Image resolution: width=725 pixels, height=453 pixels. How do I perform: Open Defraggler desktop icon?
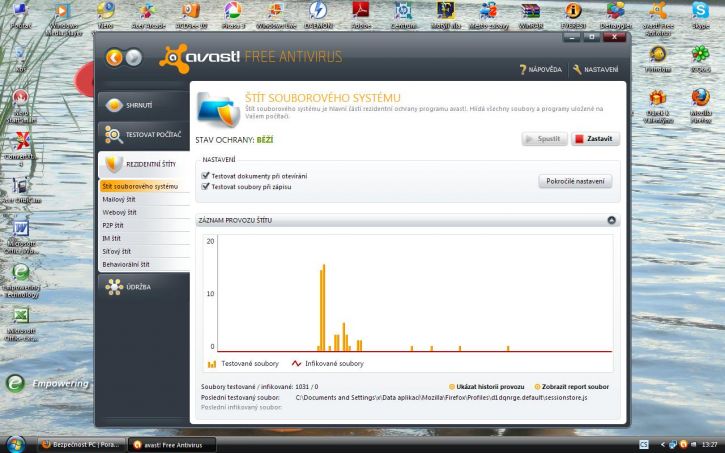coord(615,15)
